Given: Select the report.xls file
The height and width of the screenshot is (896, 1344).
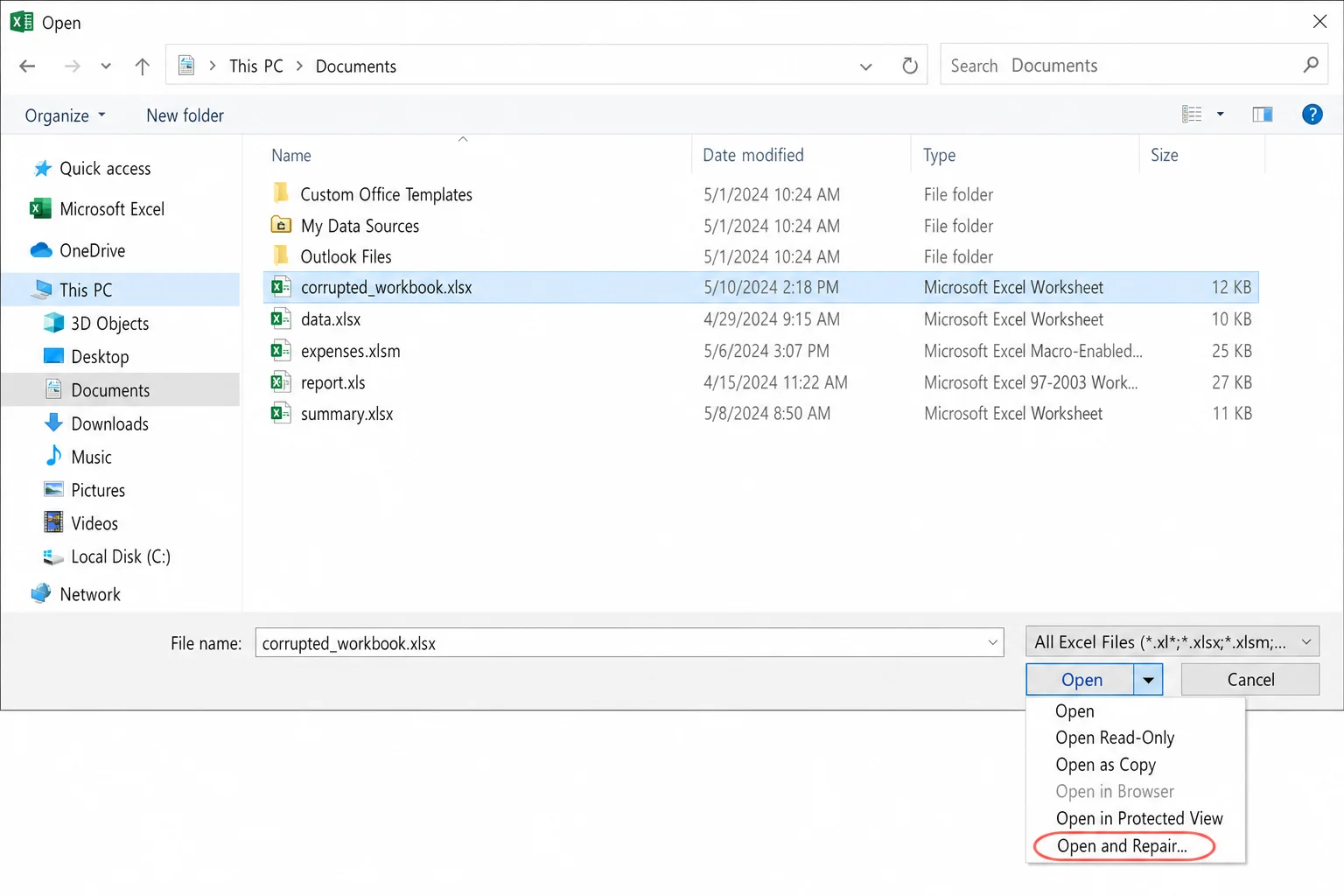Looking at the screenshot, I should tap(332, 382).
